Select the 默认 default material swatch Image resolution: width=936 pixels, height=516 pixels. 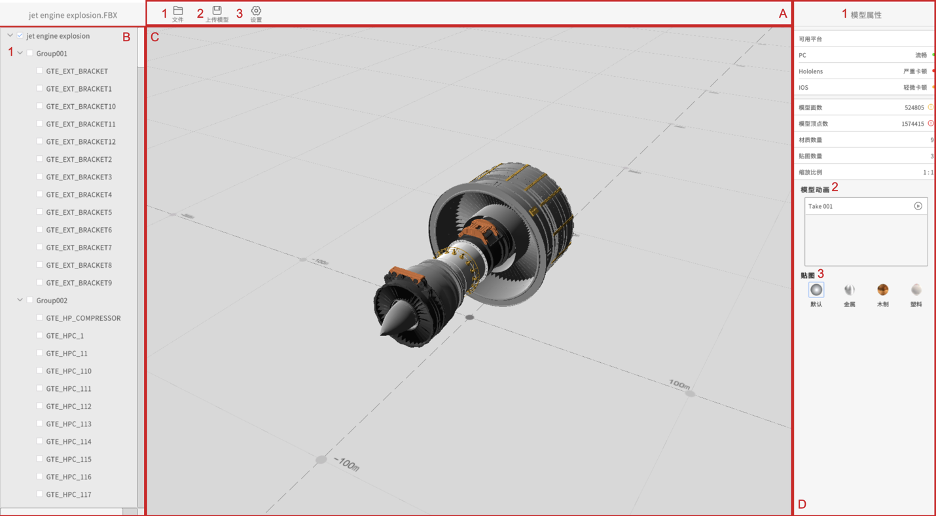tap(816, 290)
